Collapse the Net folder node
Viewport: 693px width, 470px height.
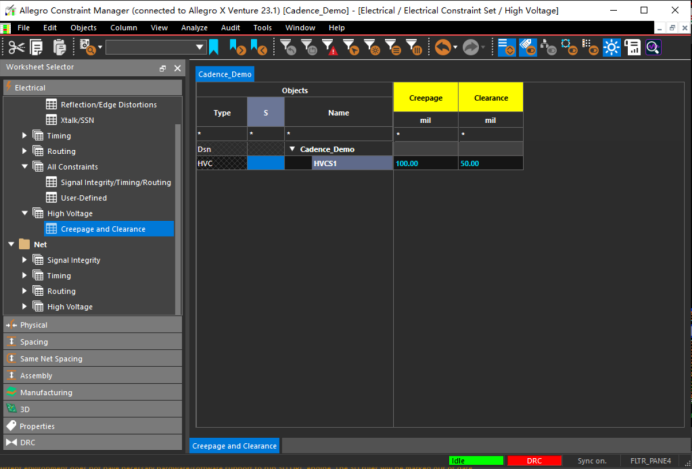point(11,244)
